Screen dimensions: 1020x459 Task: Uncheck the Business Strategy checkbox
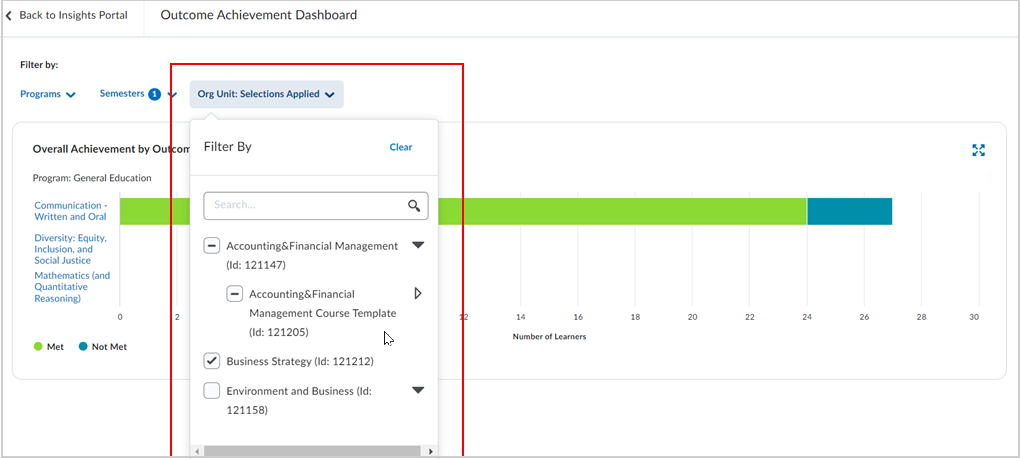pos(211,361)
